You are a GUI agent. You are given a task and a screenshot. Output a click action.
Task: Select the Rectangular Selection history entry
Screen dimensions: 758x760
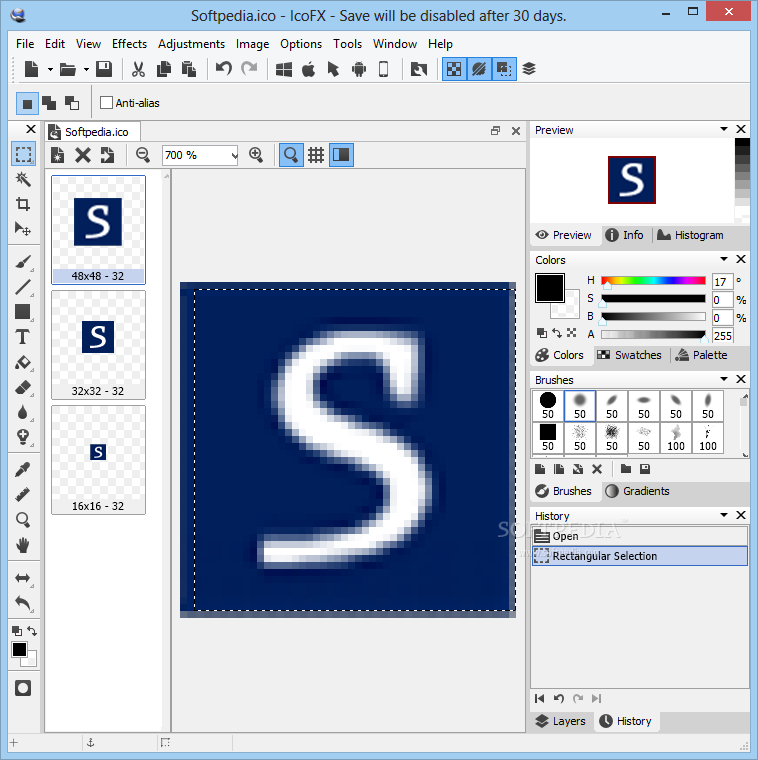[x=640, y=556]
